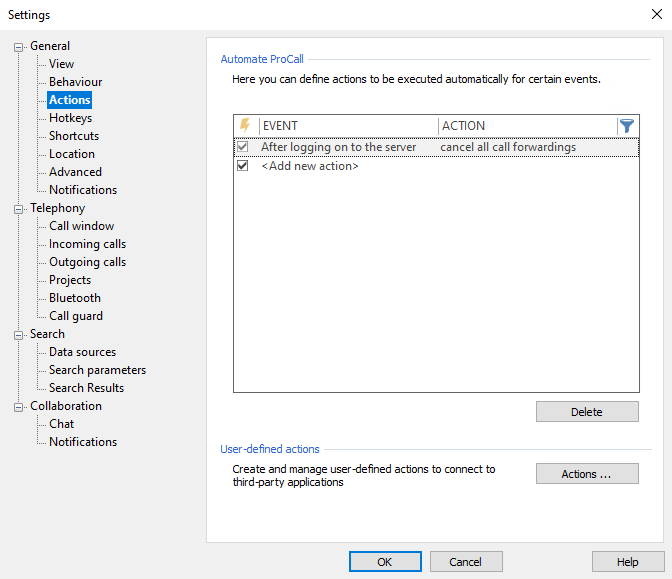Collapse the Collaboration tree section

click(19, 406)
